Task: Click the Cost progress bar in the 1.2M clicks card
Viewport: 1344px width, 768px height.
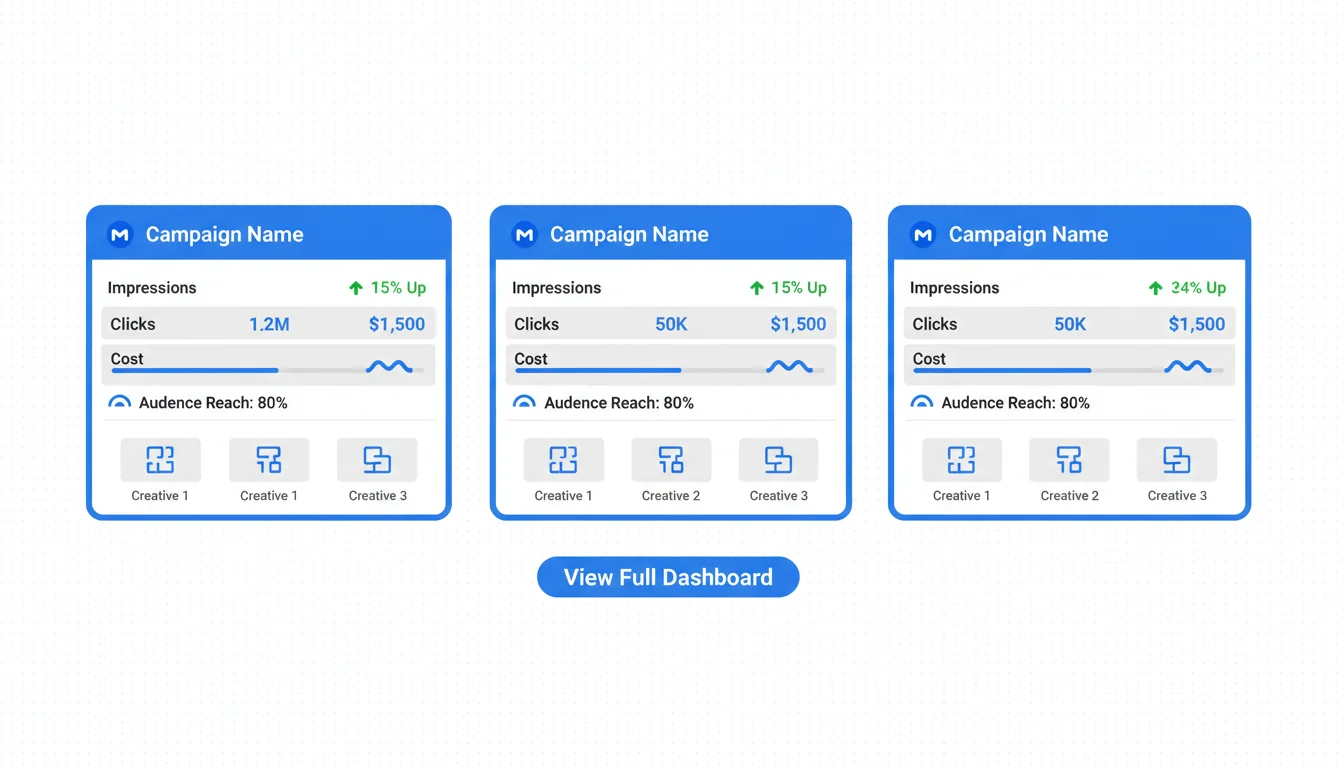Action: [x=195, y=370]
